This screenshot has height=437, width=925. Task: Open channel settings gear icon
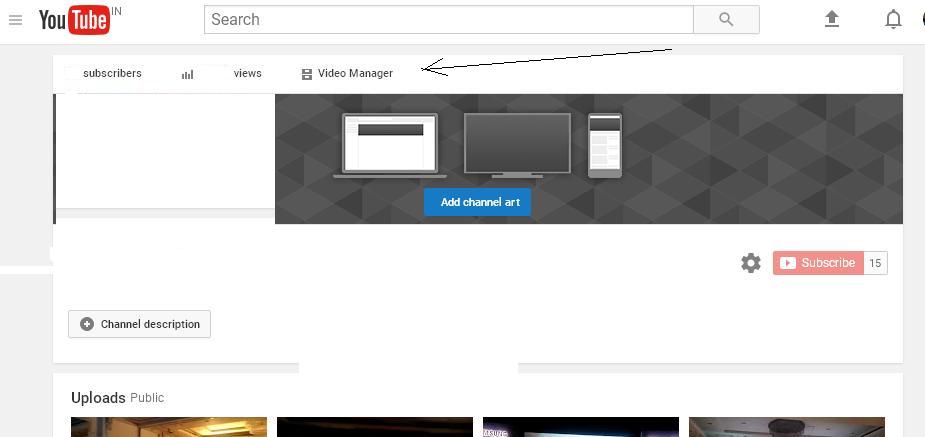point(751,262)
